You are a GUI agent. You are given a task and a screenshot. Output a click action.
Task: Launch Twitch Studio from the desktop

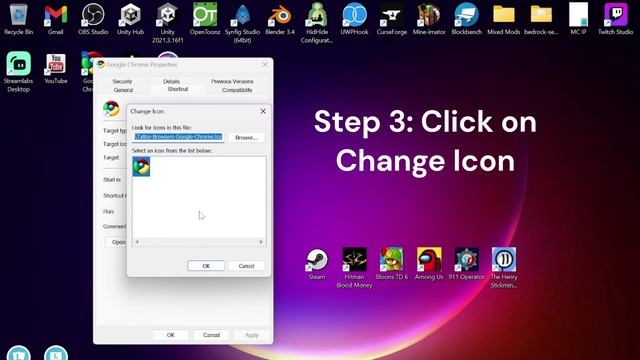[x=616, y=19]
